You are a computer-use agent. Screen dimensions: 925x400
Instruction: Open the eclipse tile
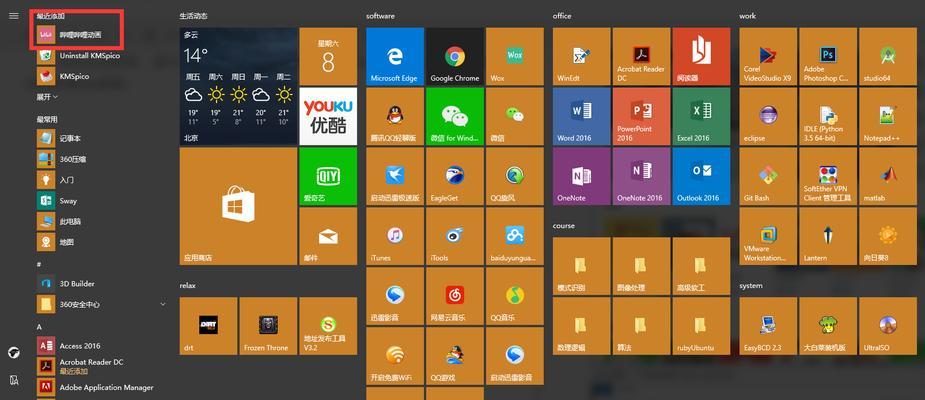[x=768, y=116]
